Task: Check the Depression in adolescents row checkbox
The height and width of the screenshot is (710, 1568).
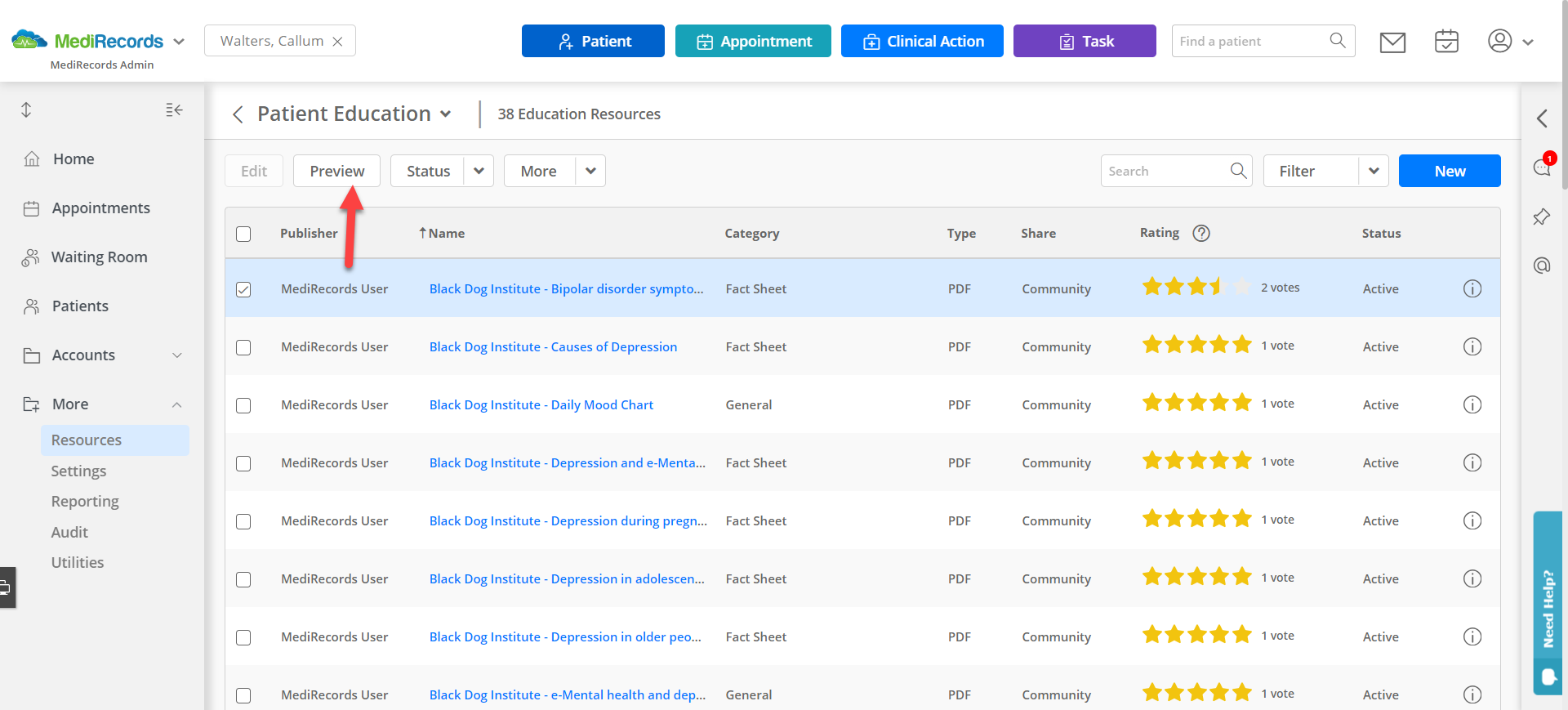Action: tap(243, 579)
